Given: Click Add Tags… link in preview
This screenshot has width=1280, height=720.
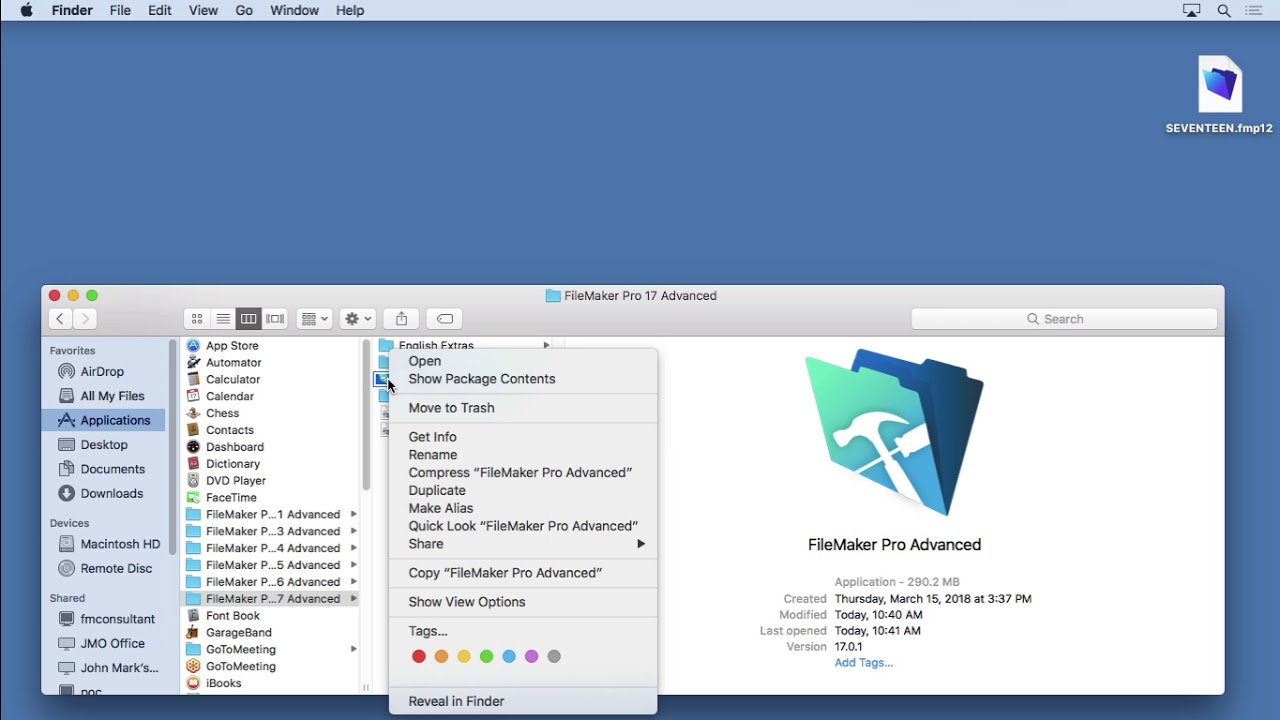Looking at the screenshot, I should click(x=864, y=663).
